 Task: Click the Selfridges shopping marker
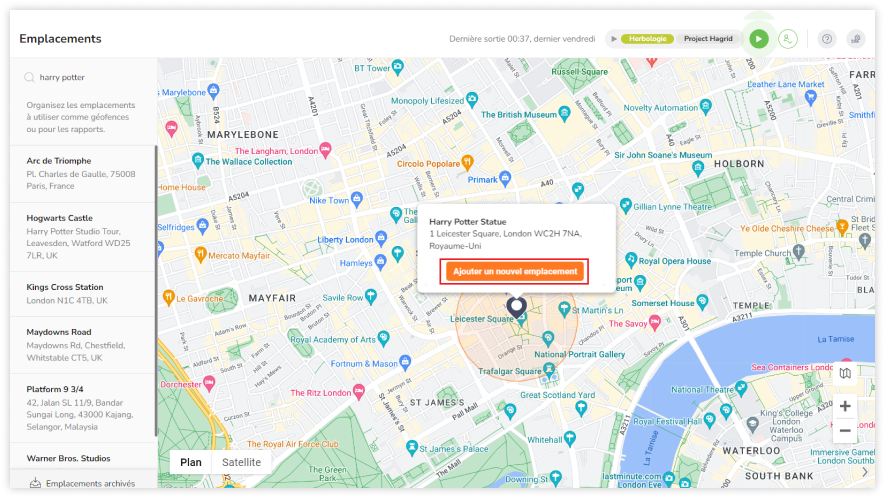pyautogui.click(x=202, y=225)
